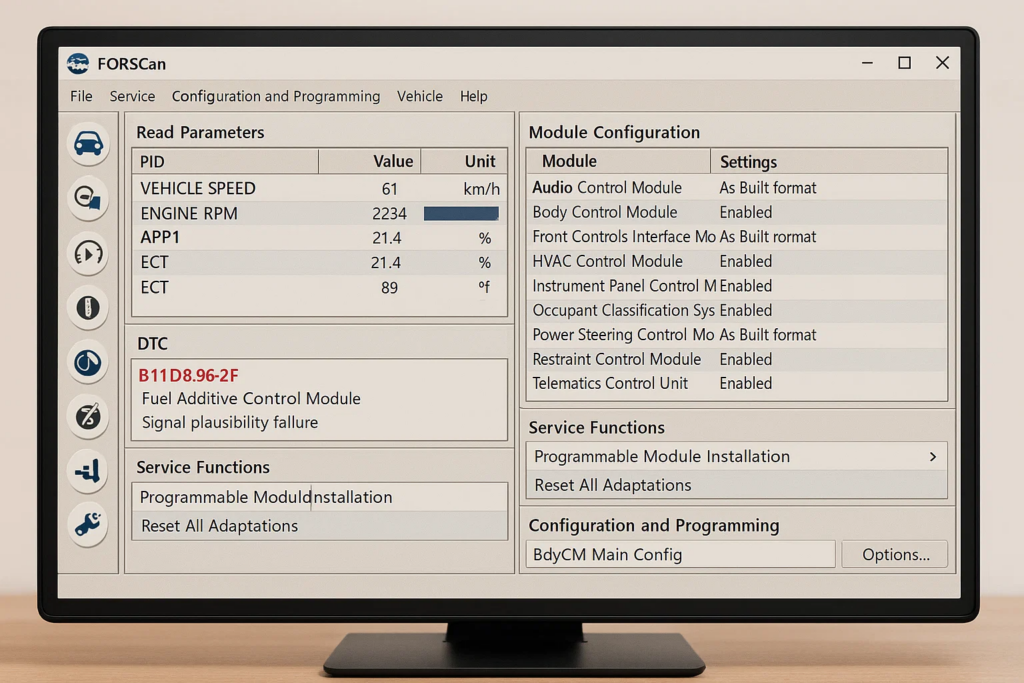The height and width of the screenshot is (683, 1024).
Task: Click the Settings column header
Action: (829, 161)
